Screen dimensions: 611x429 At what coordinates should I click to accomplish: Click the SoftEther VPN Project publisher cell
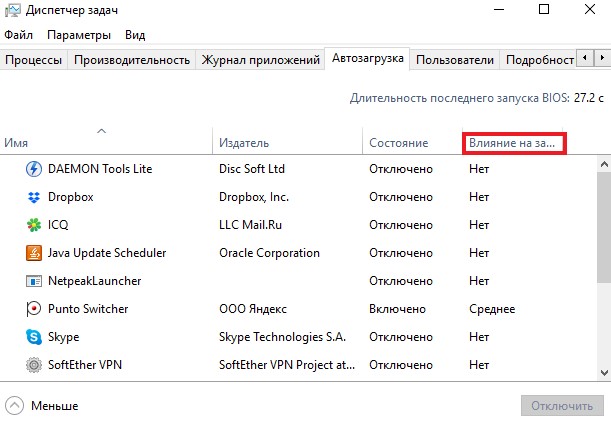(x=287, y=365)
